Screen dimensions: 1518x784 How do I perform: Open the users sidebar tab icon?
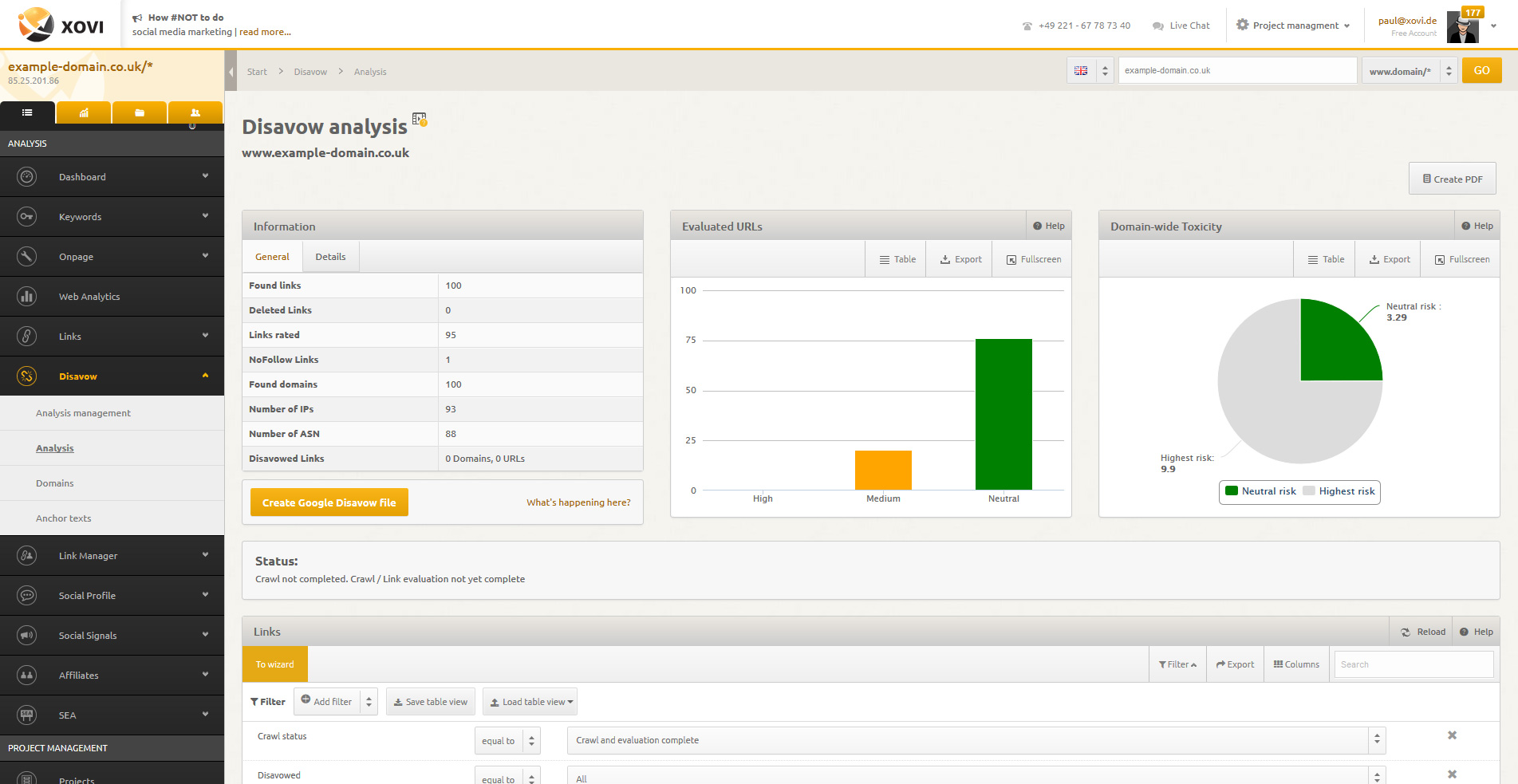point(195,112)
